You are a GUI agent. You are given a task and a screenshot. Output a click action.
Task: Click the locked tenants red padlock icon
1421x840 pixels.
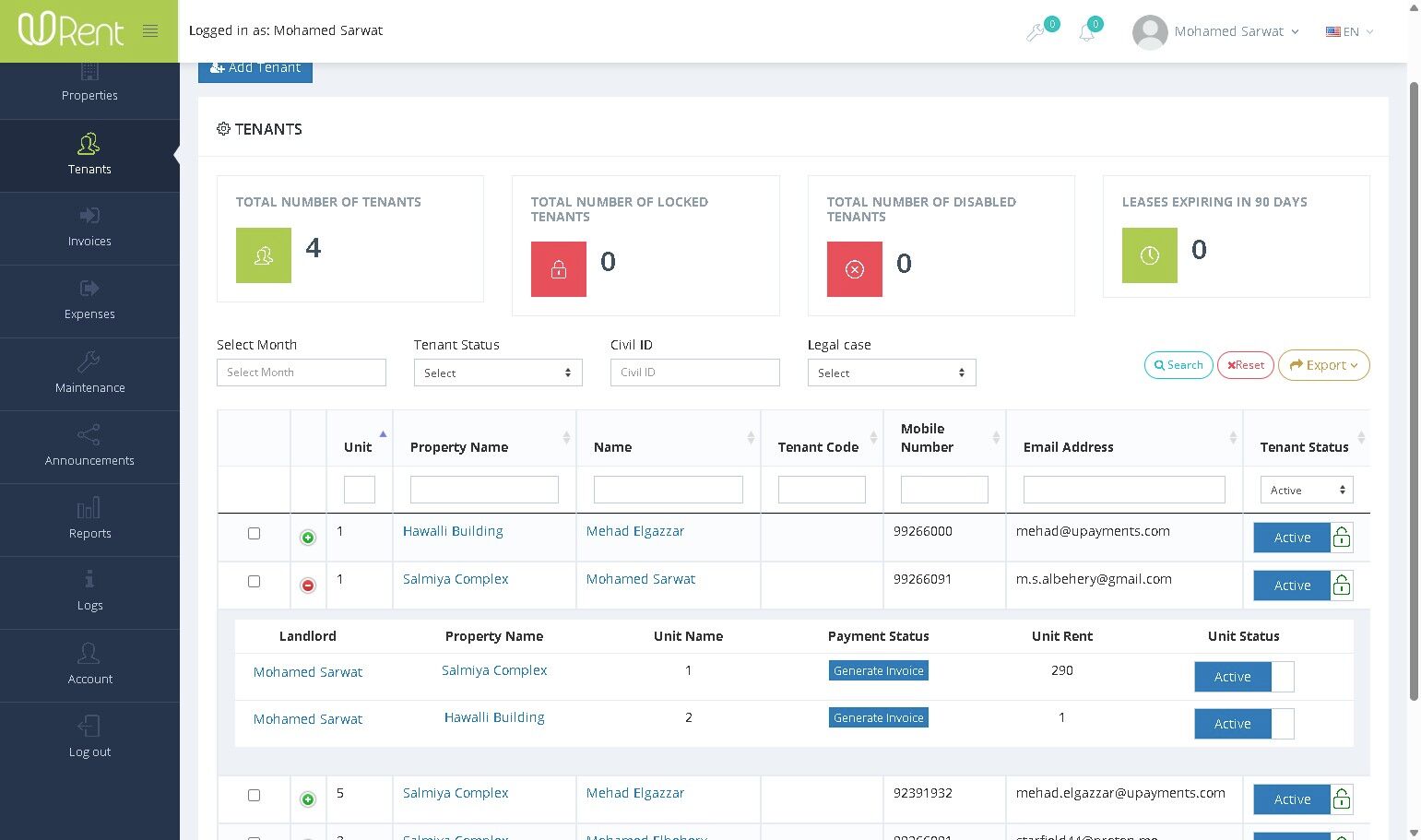coord(558,269)
